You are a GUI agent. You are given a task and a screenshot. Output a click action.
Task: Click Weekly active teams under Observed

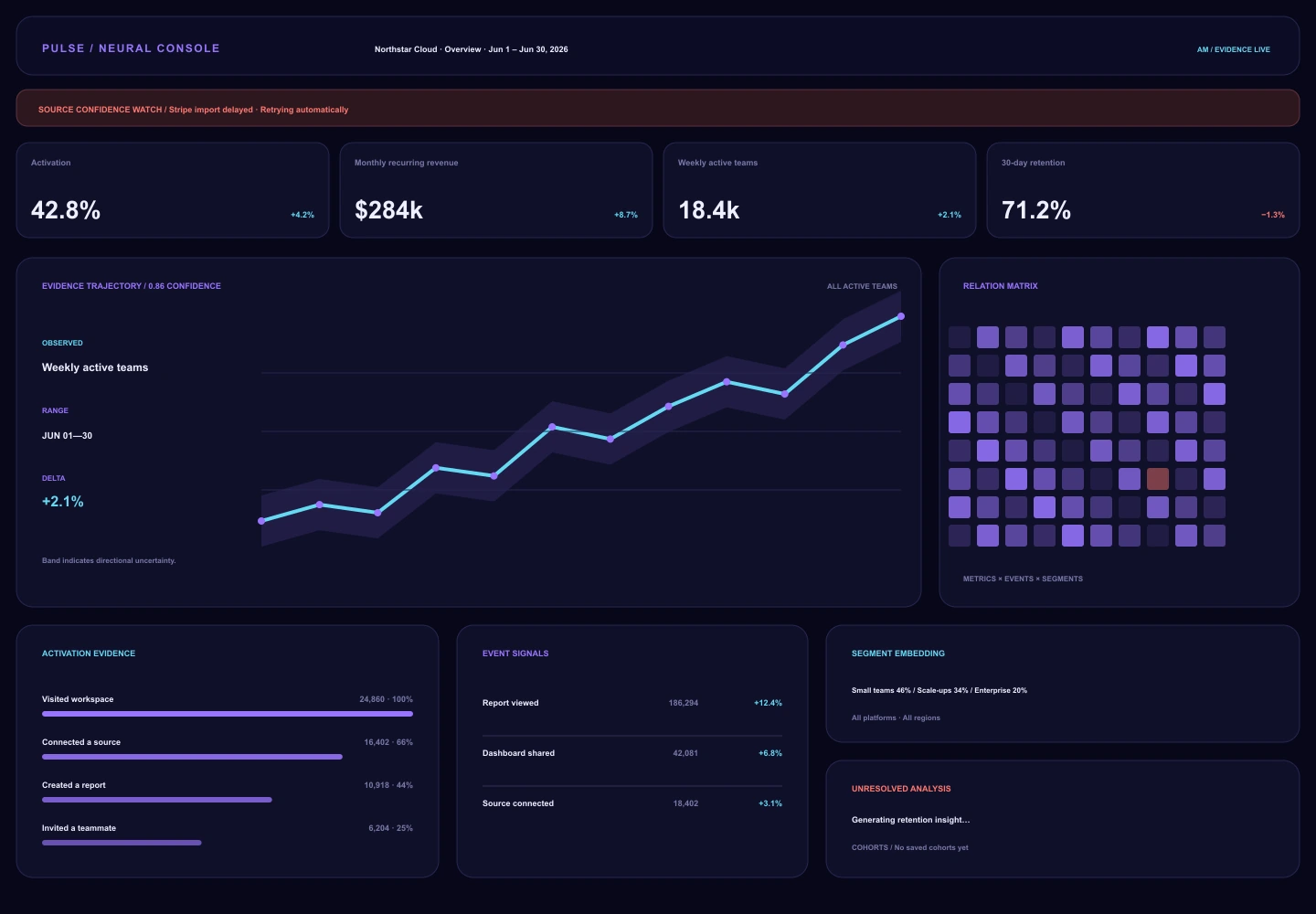95,367
